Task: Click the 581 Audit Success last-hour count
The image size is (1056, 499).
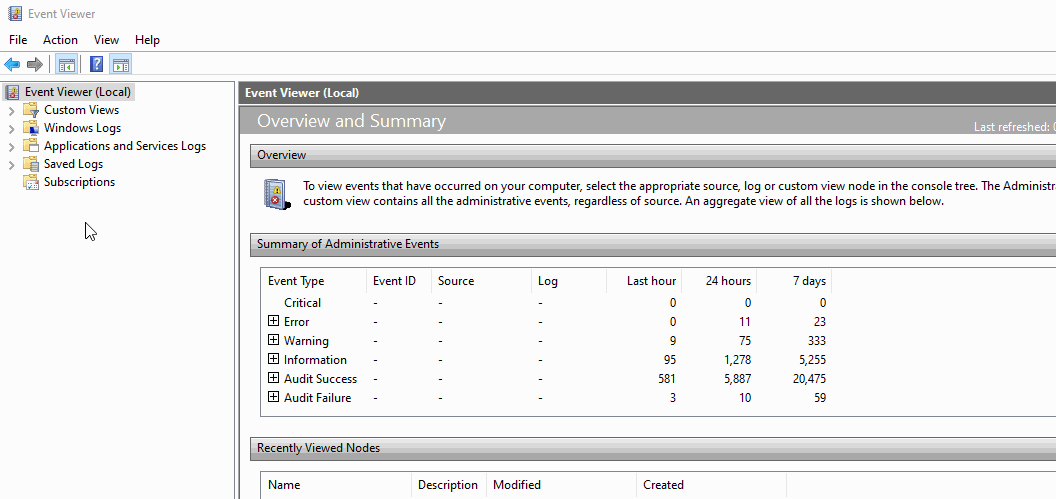Action: point(666,378)
